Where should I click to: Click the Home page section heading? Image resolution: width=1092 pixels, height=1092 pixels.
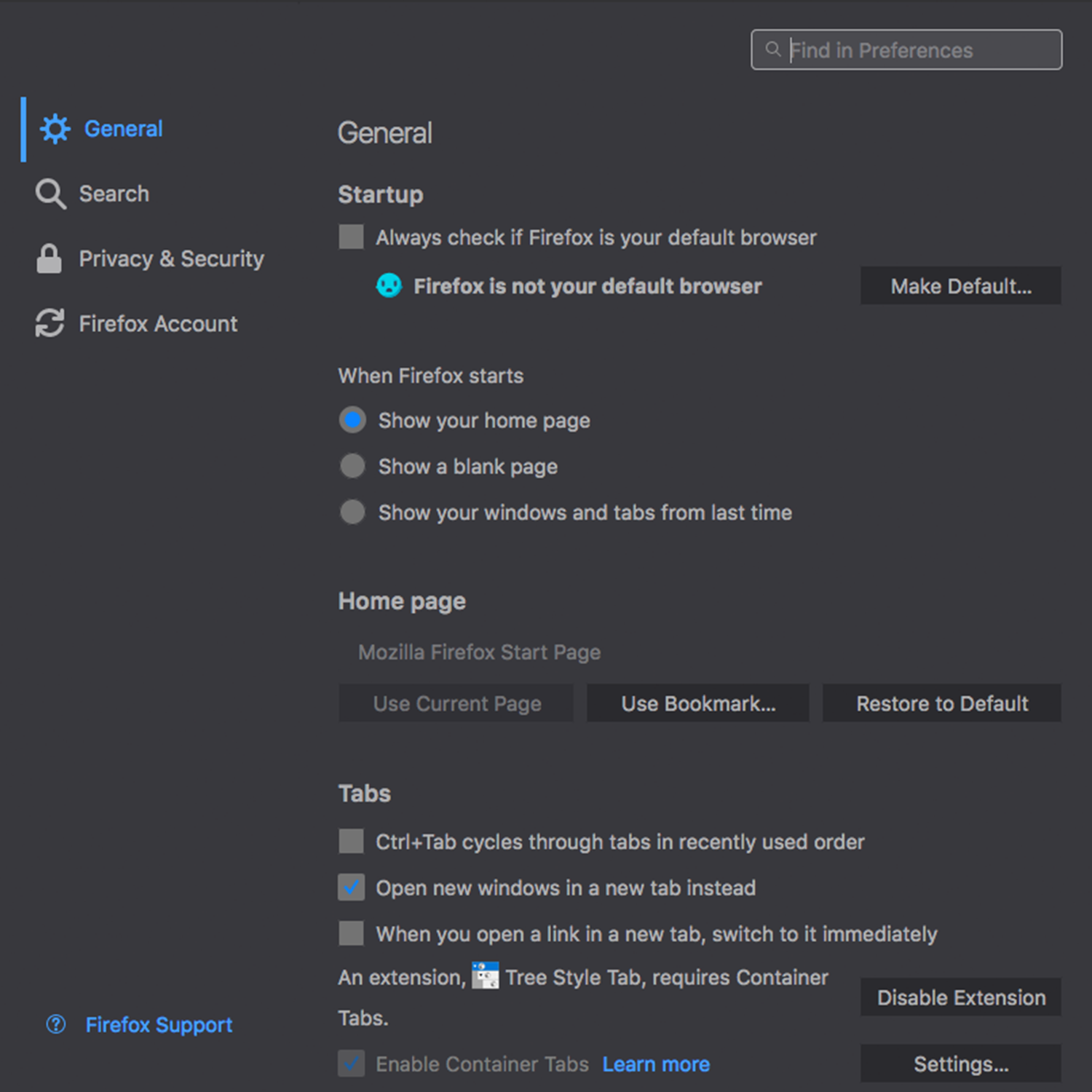[x=402, y=601]
